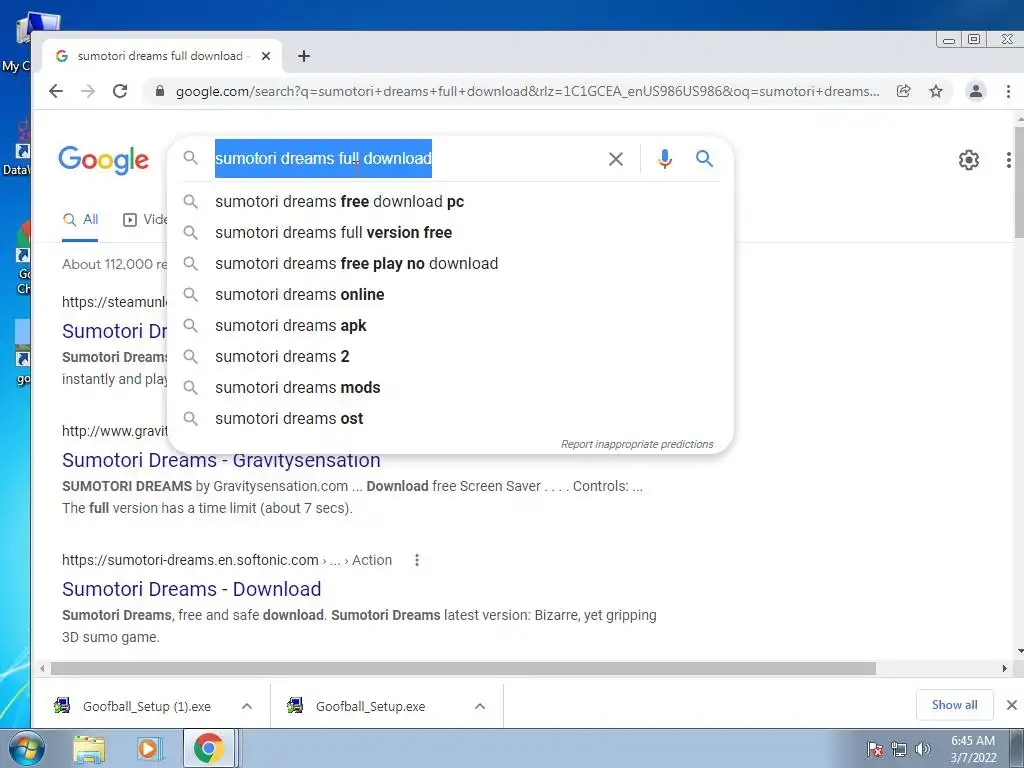Click the Google logo
Image resolution: width=1024 pixels, height=768 pixels.
(x=103, y=159)
